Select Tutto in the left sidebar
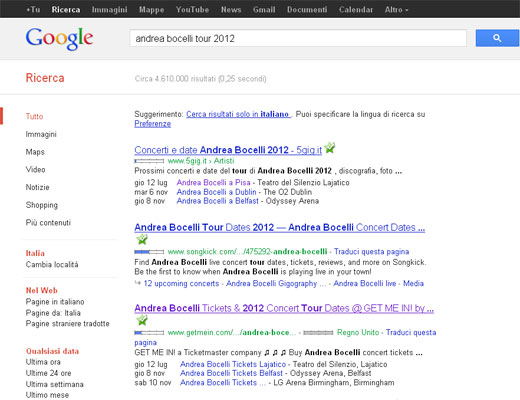The image size is (520, 400). (x=34, y=116)
